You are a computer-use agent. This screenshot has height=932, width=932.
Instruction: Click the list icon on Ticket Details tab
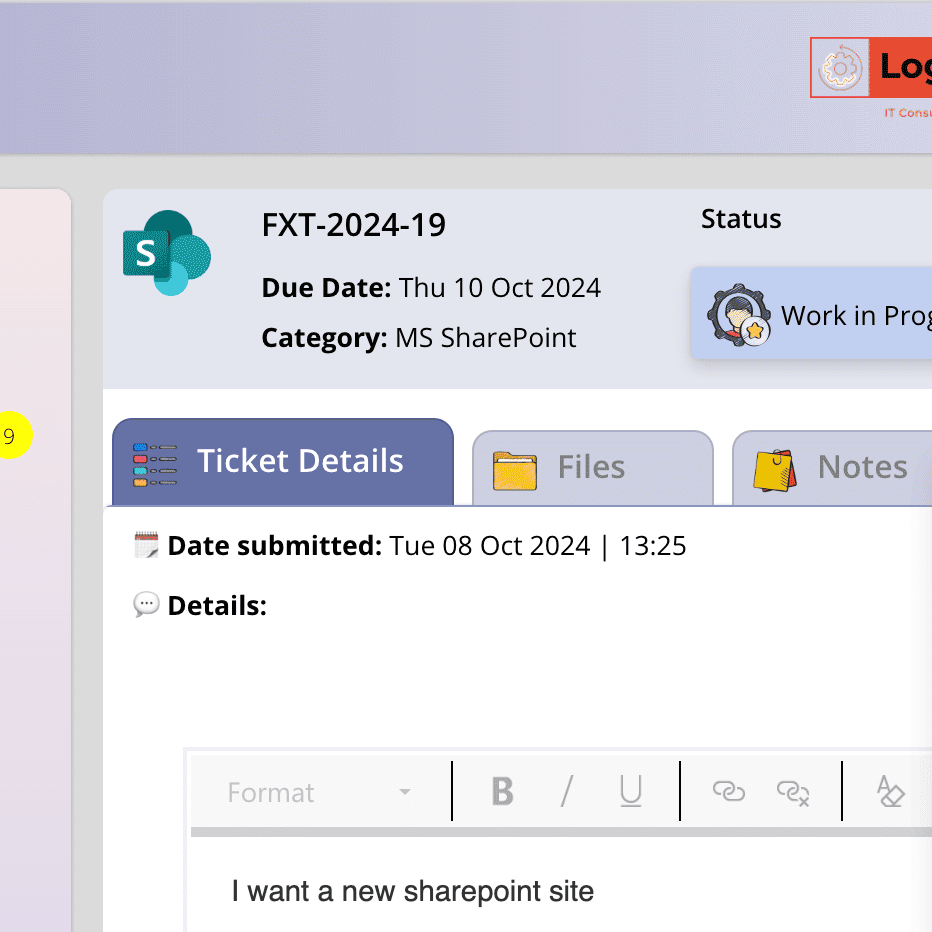pos(155,464)
